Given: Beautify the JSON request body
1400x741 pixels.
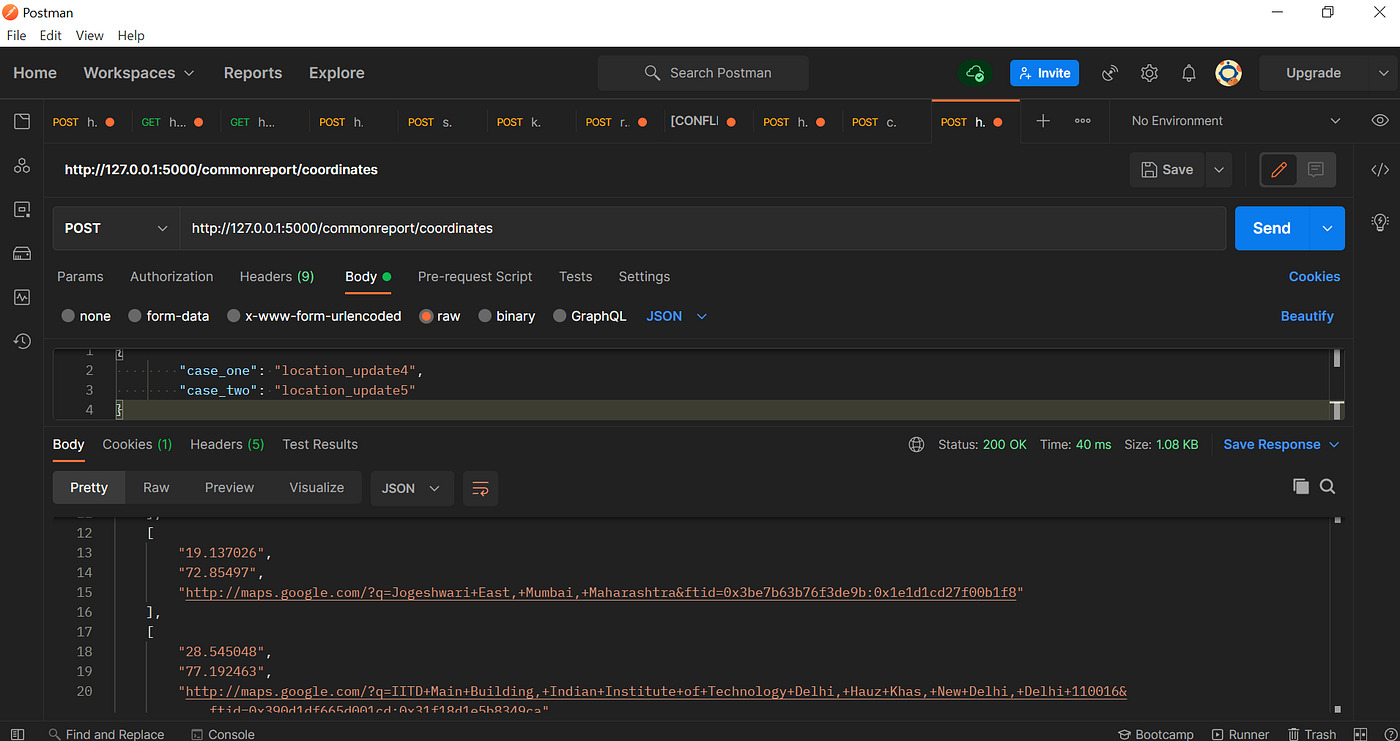Looking at the screenshot, I should pos(1307,315).
